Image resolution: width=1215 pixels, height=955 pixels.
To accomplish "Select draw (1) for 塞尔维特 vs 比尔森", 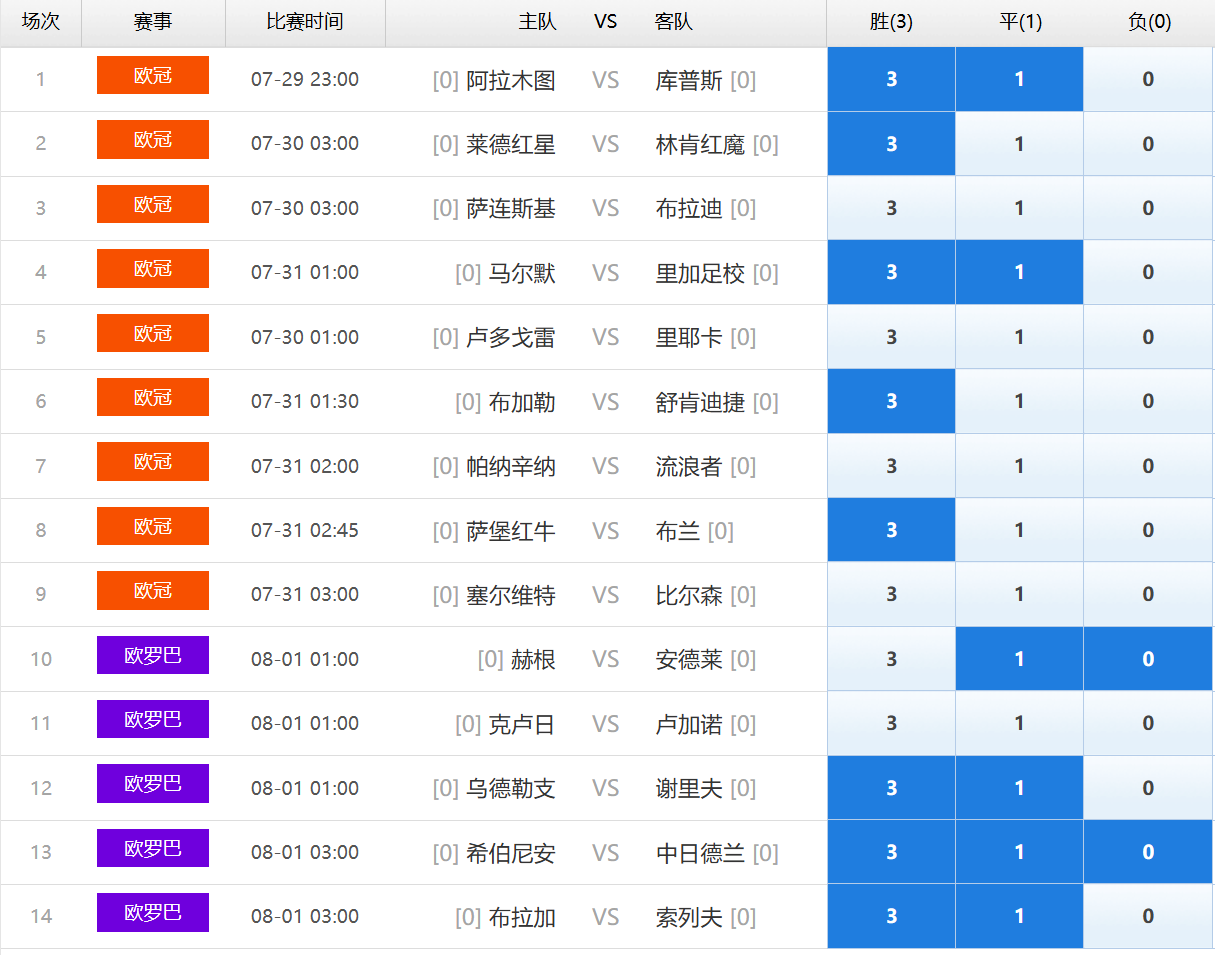I will [x=1019, y=594].
